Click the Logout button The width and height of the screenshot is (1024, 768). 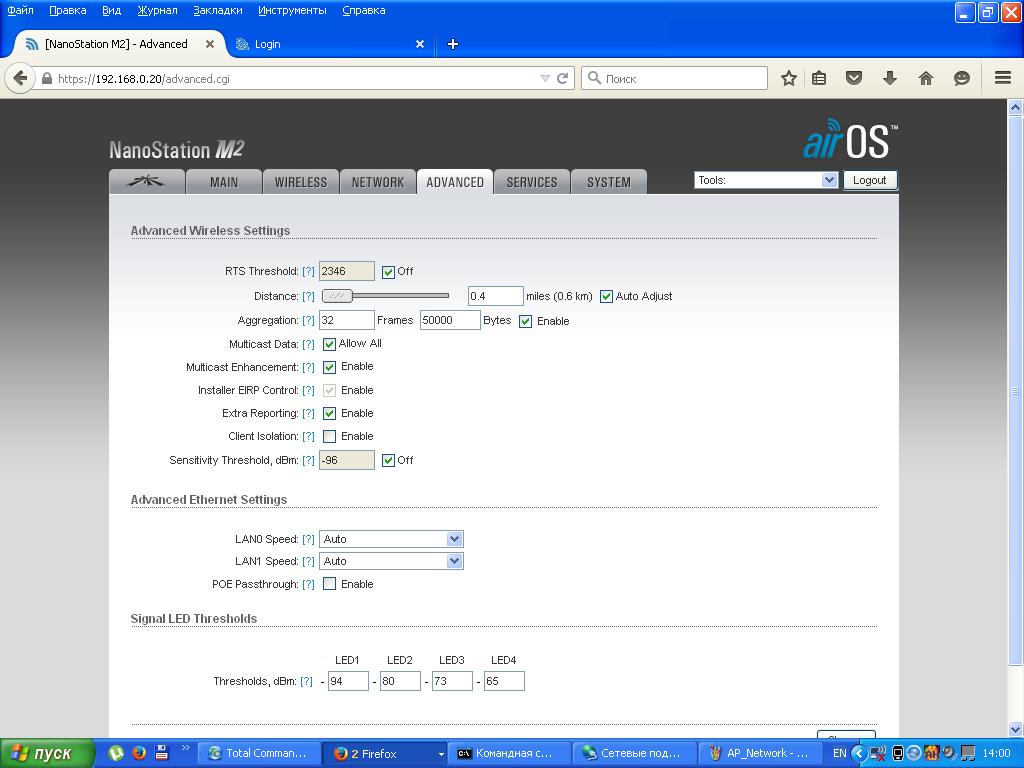click(870, 180)
